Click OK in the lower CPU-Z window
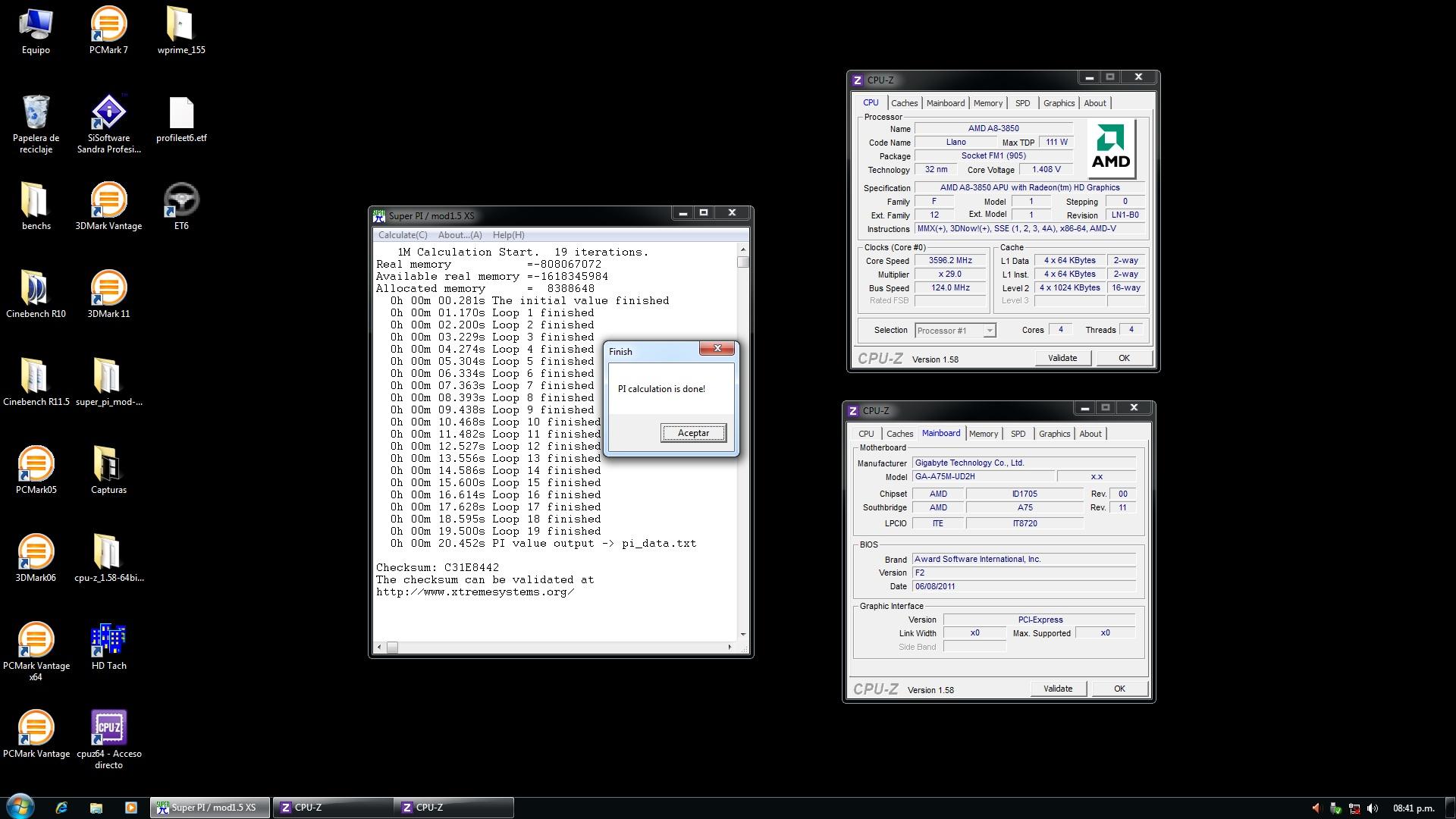Viewport: 1456px width, 819px height. click(1119, 689)
